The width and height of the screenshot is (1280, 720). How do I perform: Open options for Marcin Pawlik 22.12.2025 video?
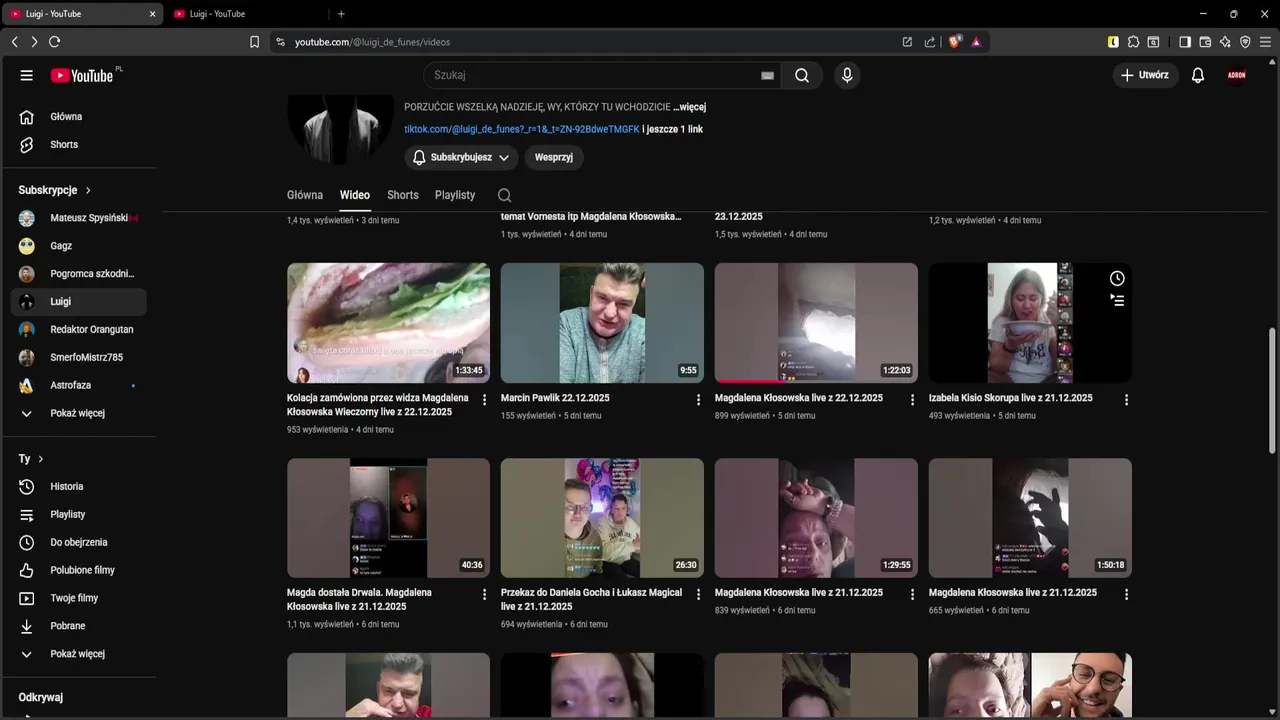tap(698, 399)
